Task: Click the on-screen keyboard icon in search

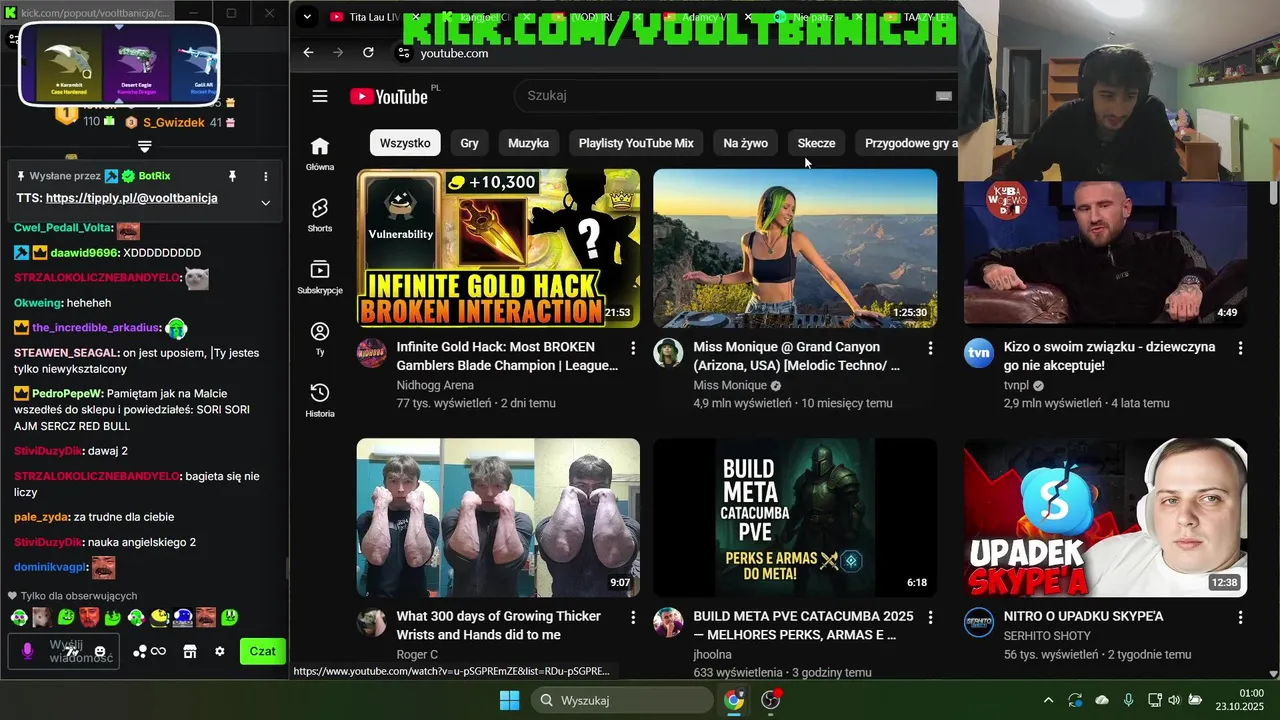Action: coord(943,96)
